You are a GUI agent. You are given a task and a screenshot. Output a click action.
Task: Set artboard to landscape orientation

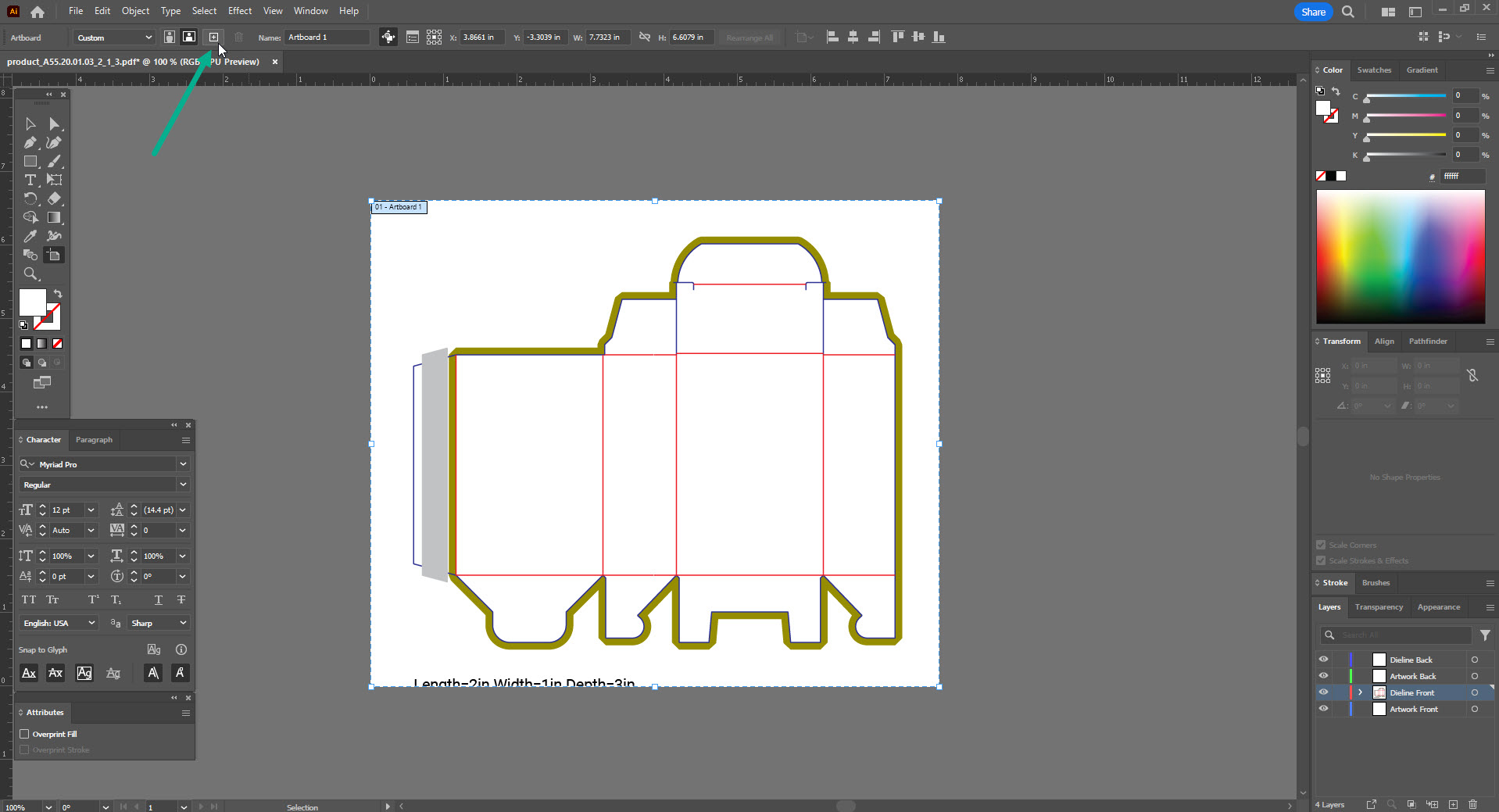[189, 37]
